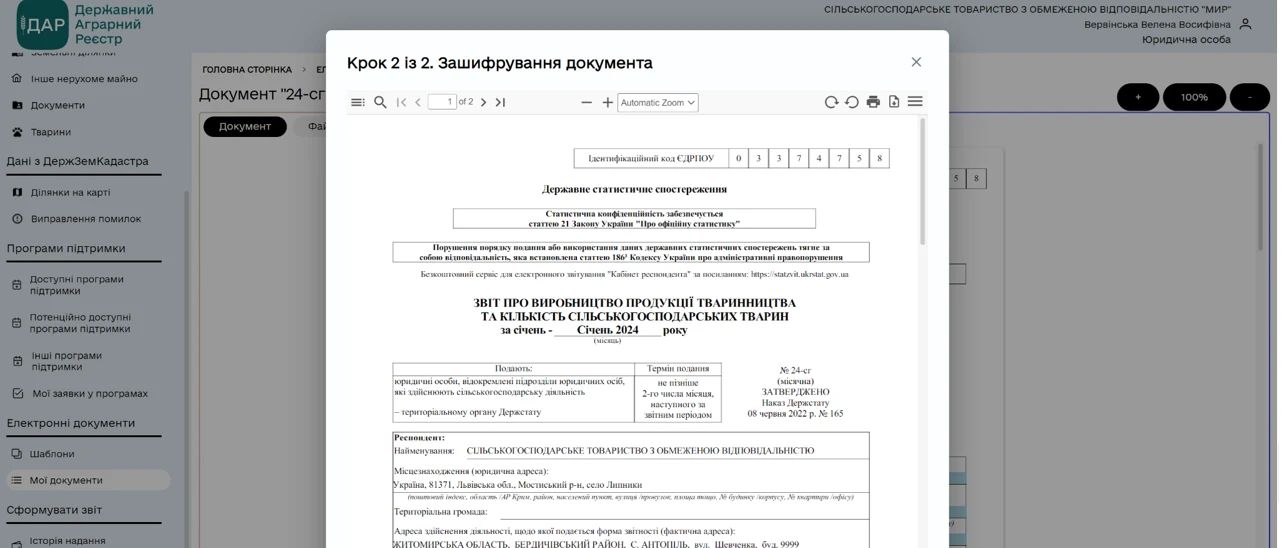This screenshot has width=1282, height=548.
Task: Open Виправлення помилок
Action: (x=86, y=219)
